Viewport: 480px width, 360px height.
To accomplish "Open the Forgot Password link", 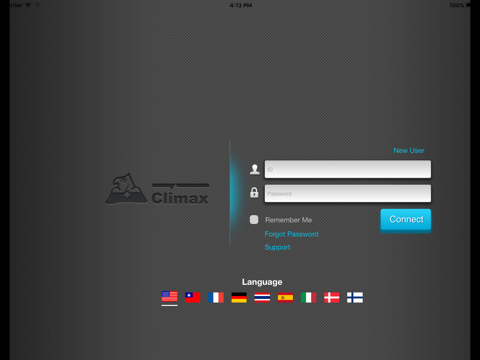I will coord(291,234).
